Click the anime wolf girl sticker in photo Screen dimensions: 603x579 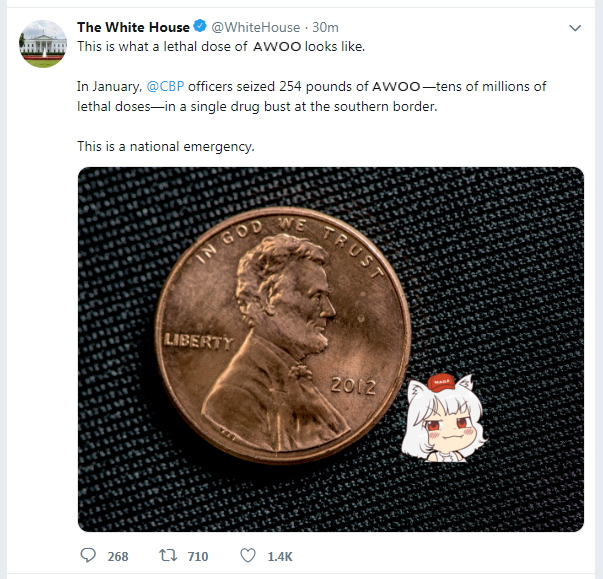(444, 418)
